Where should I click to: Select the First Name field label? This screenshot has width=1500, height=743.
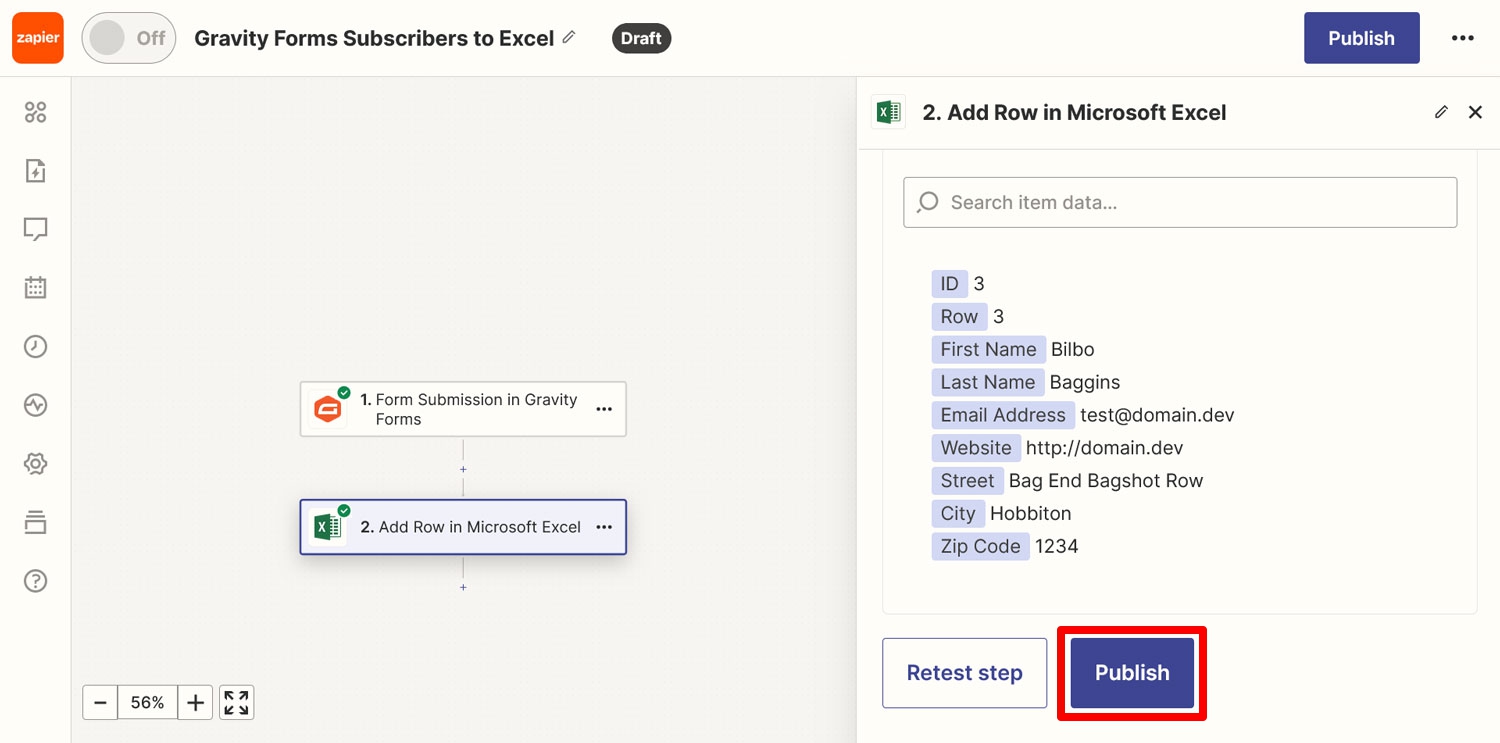tap(988, 349)
